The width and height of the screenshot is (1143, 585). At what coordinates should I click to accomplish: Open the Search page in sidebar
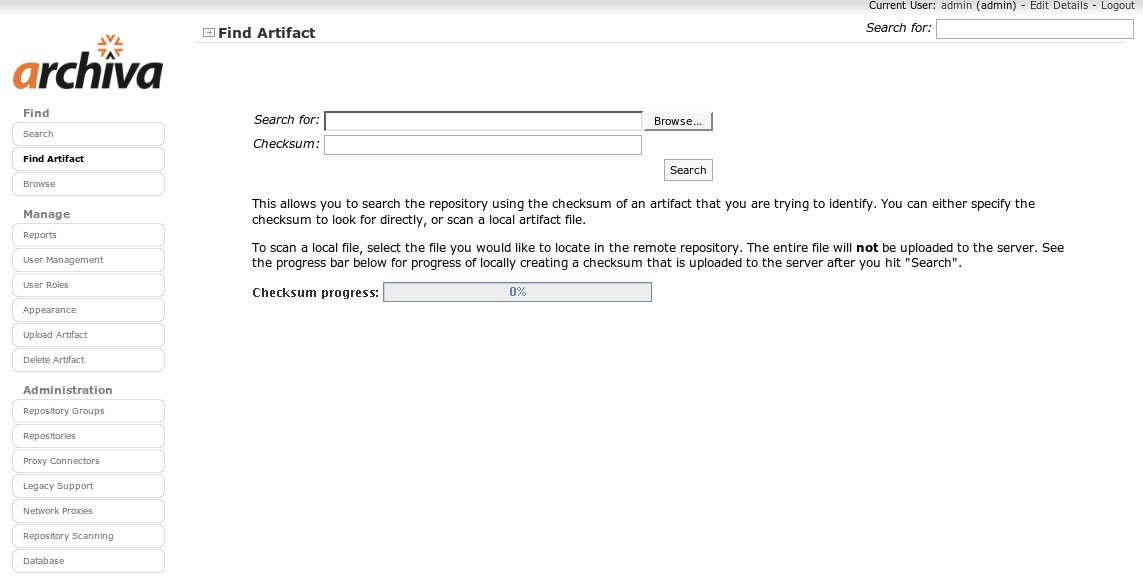88,134
